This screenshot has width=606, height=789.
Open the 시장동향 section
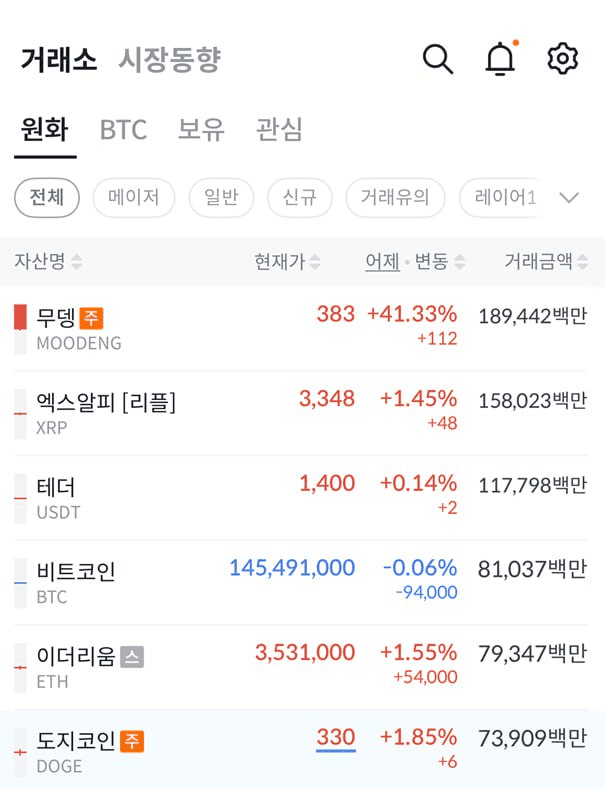point(170,59)
